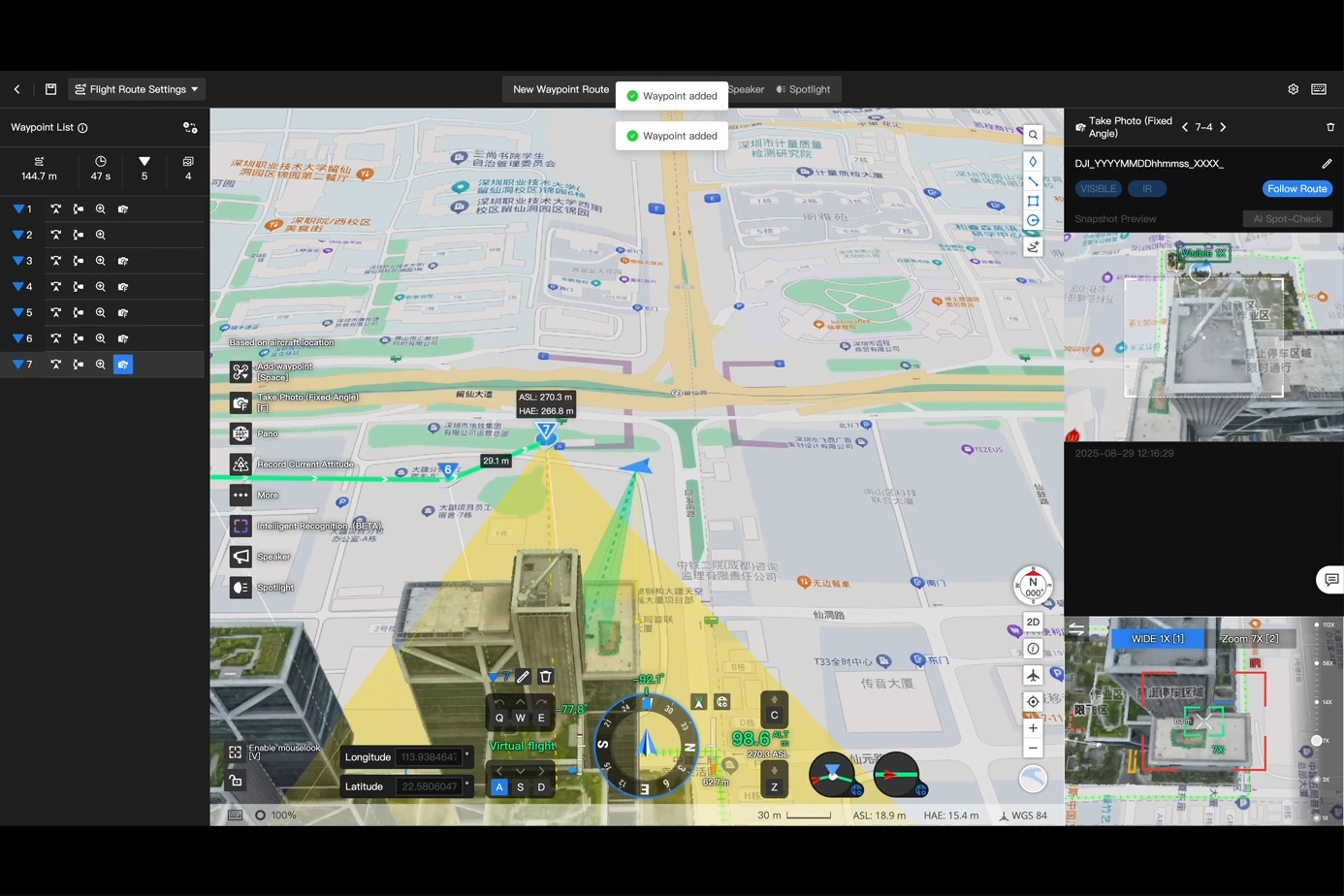This screenshot has width=1344, height=896.
Task: Switch the map view to 2D
Action: (x=1033, y=623)
